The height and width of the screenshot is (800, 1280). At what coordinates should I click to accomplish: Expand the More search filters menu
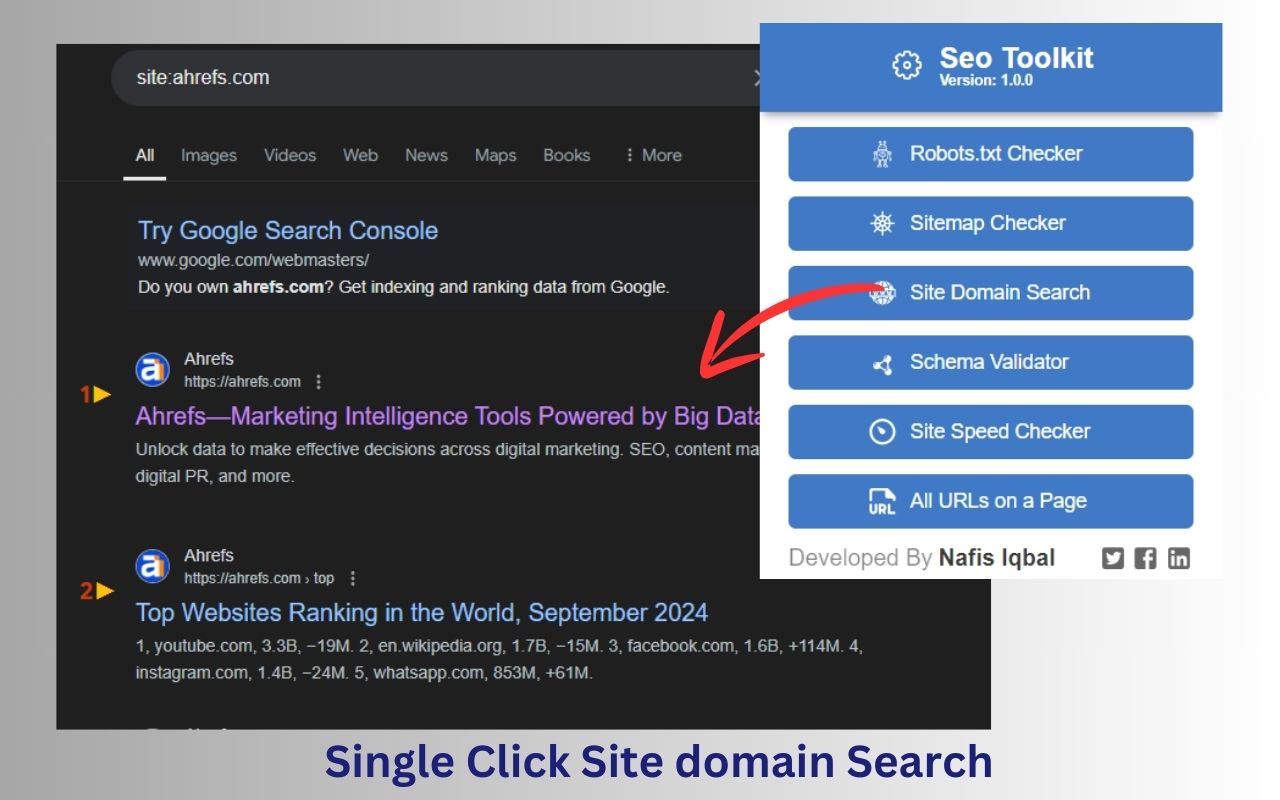click(653, 155)
